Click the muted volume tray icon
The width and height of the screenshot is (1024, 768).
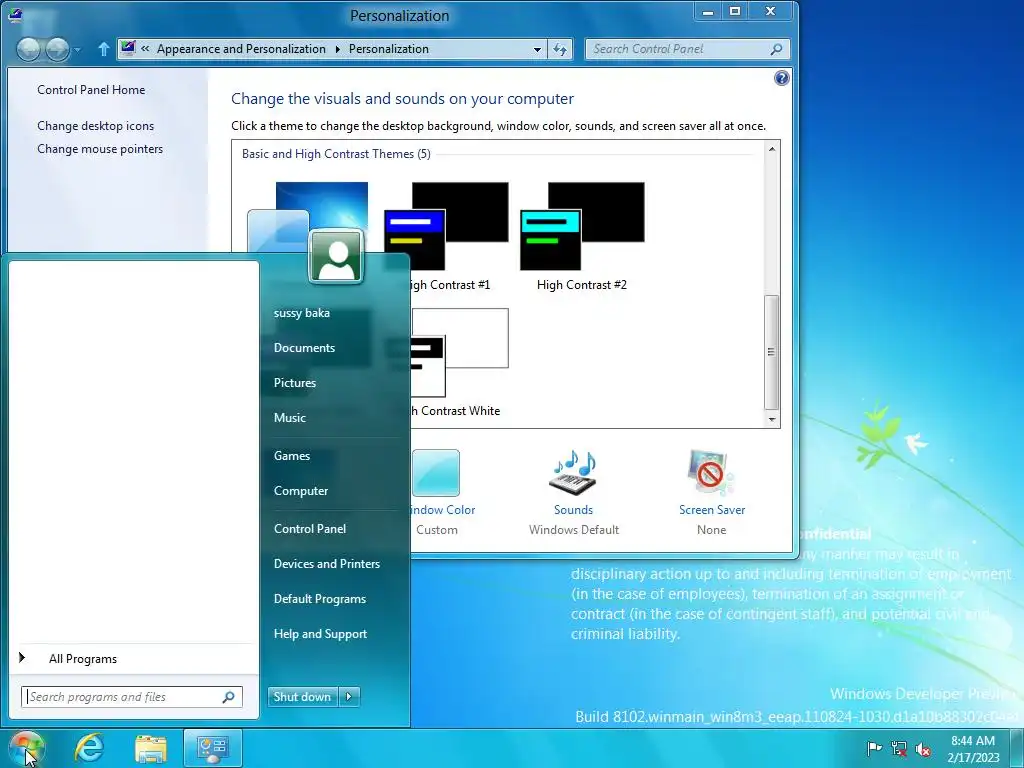click(x=923, y=749)
